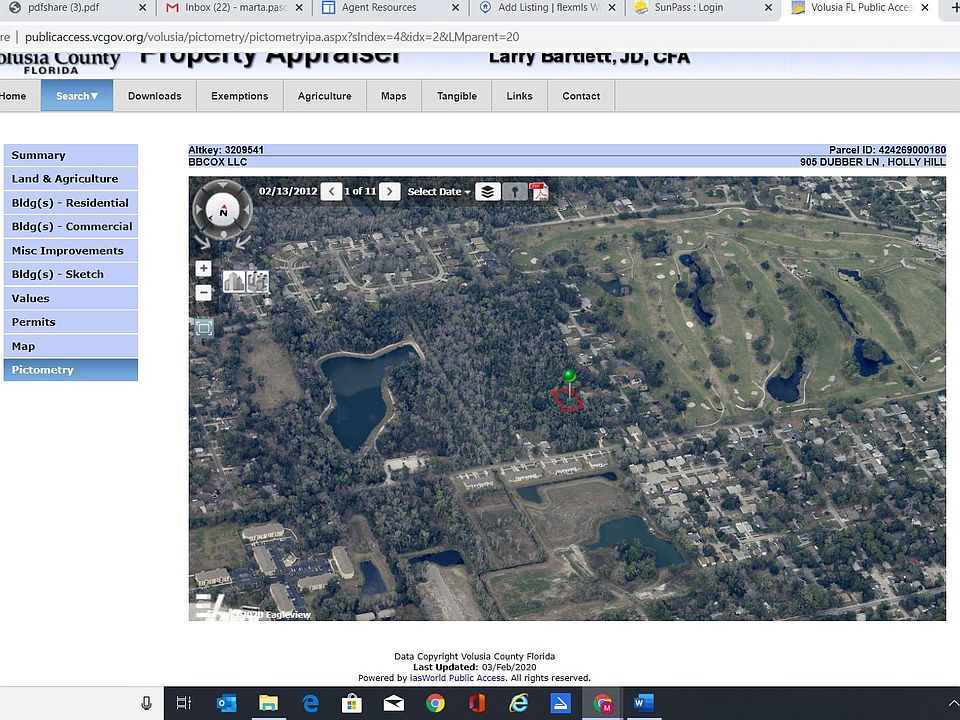The width and height of the screenshot is (960, 720).
Task: Toggle full-extent view of the map
Action: click(204, 328)
